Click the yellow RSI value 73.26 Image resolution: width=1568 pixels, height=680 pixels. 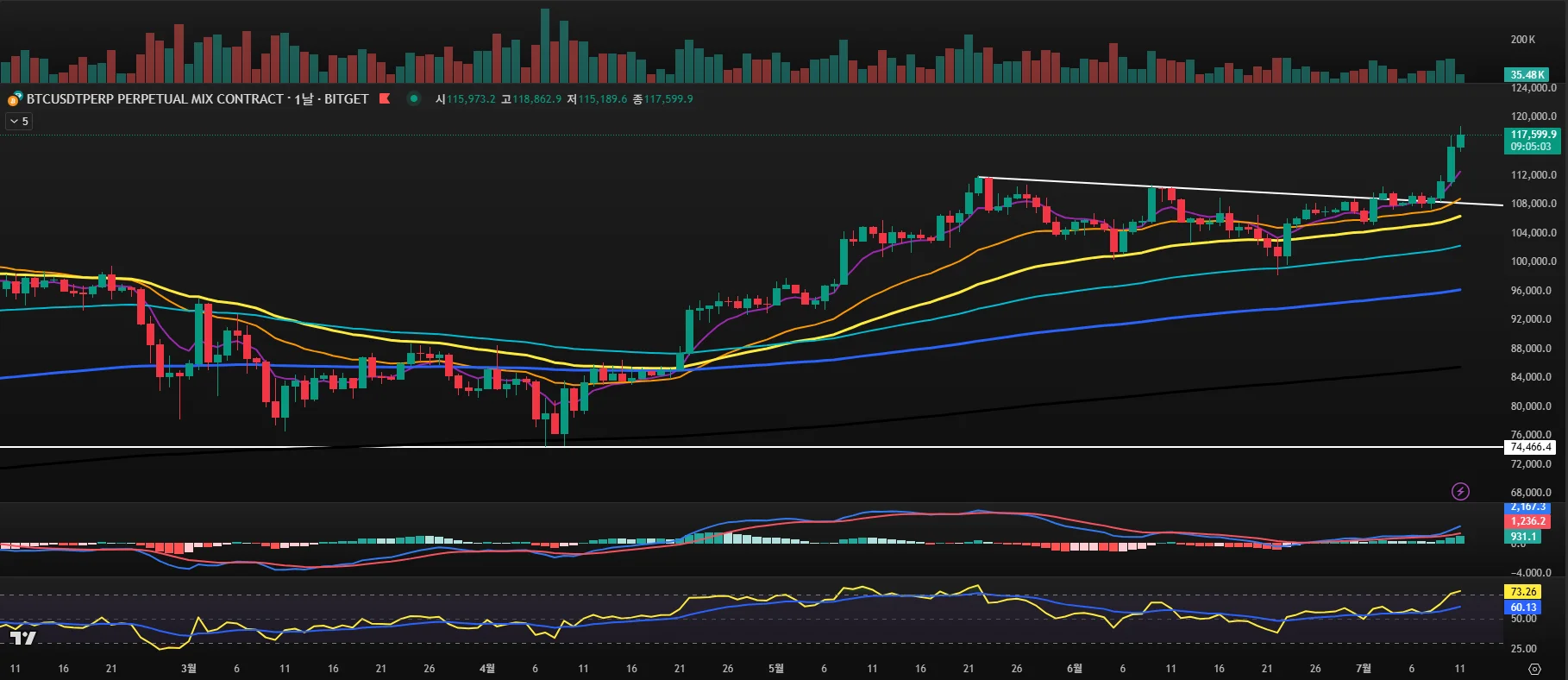(1523, 592)
